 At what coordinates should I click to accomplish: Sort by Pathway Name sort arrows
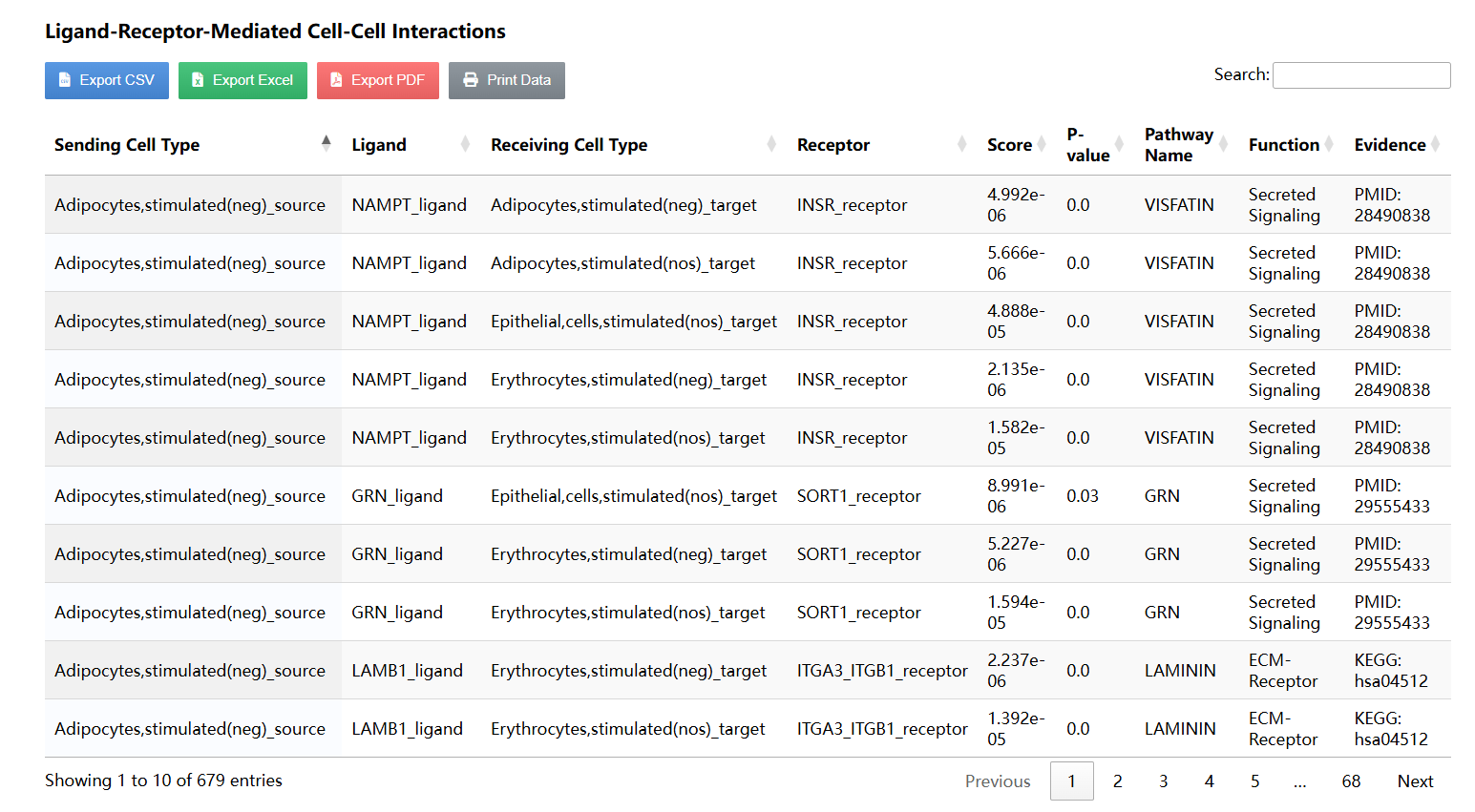(1223, 144)
